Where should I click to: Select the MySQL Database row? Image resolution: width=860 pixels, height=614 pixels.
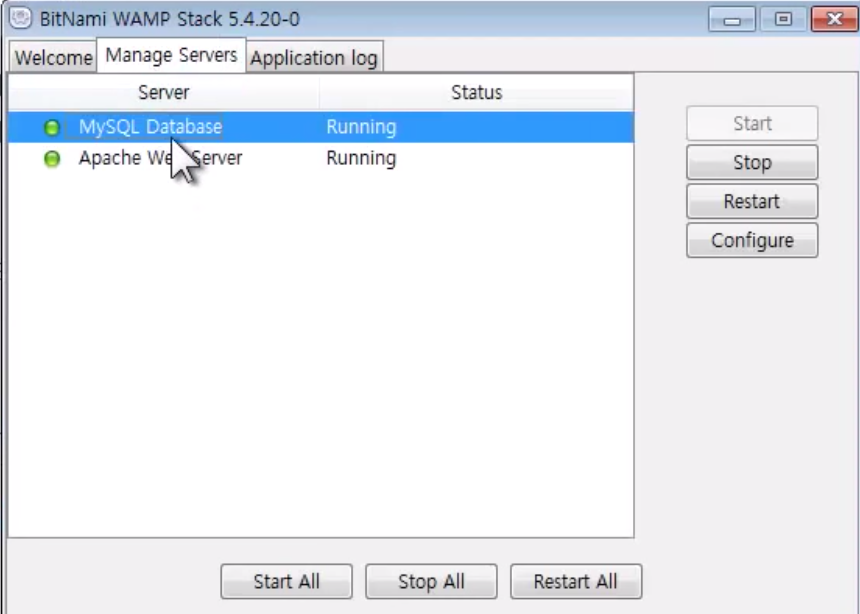pyautogui.click(x=321, y=127)
